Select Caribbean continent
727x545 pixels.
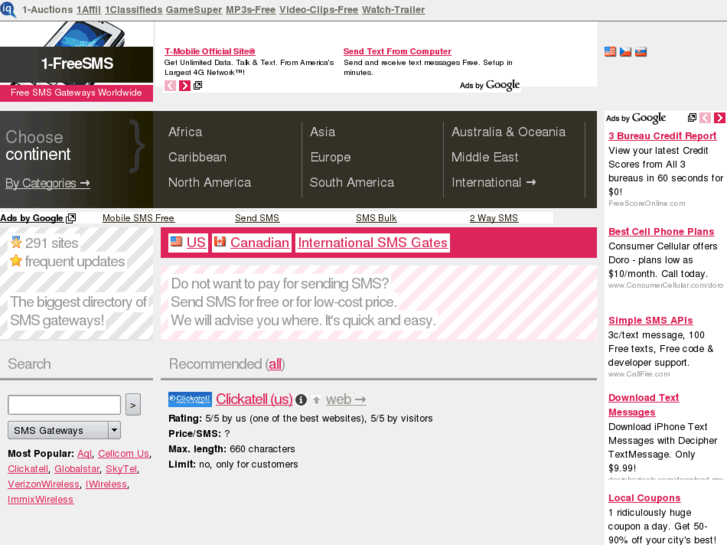[x=197, y=157]
